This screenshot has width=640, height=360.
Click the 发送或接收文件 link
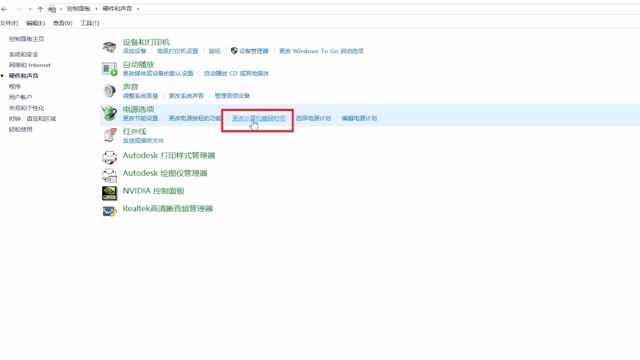click(x=143, y=140)
